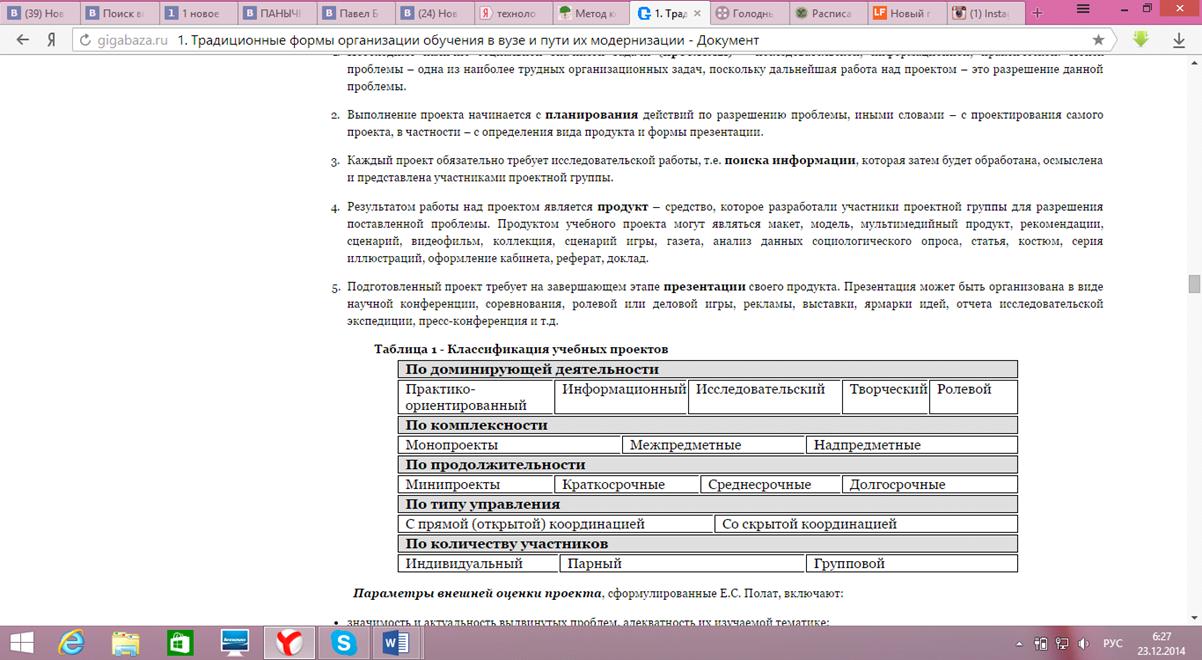
Task: Open the РУС input language selector
Action: coord(1112,643)
